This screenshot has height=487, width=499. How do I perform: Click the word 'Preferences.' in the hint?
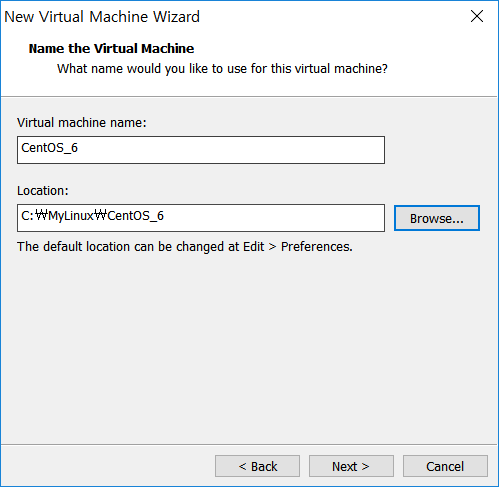(317, 247)
